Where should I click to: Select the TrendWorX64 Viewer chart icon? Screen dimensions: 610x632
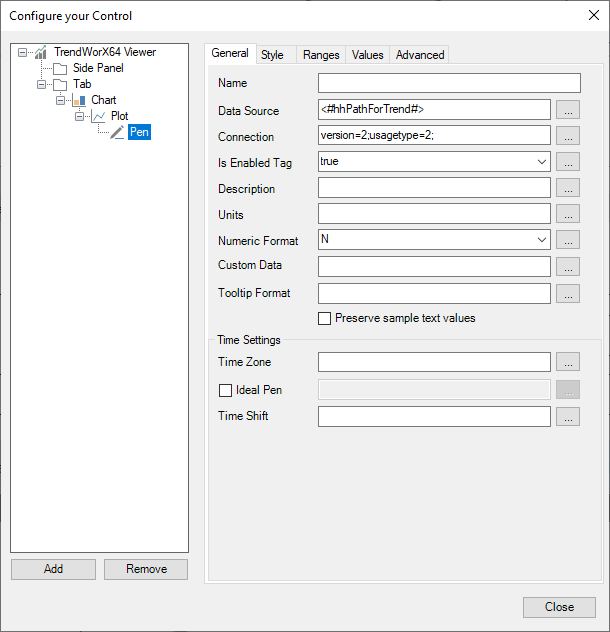pyautogui.click(x=41, y=52)
